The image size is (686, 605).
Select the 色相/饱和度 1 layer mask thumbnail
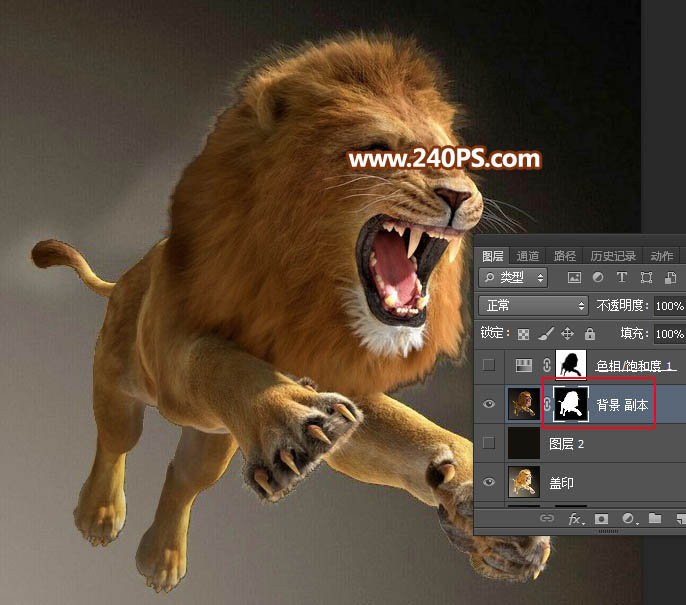pyautogui.click(x=571, y=364)
